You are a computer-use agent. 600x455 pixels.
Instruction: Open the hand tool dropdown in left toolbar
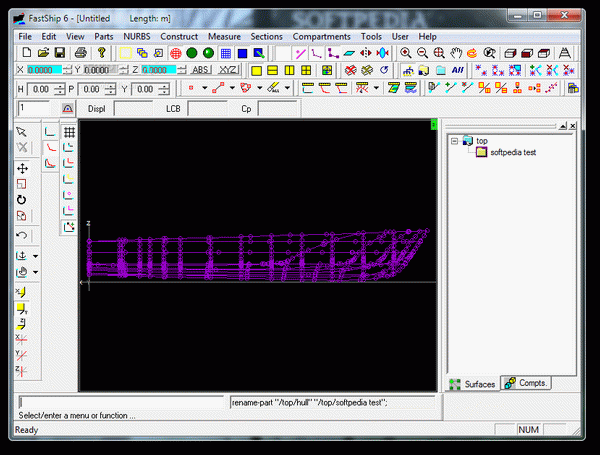[x=36, y=272]
